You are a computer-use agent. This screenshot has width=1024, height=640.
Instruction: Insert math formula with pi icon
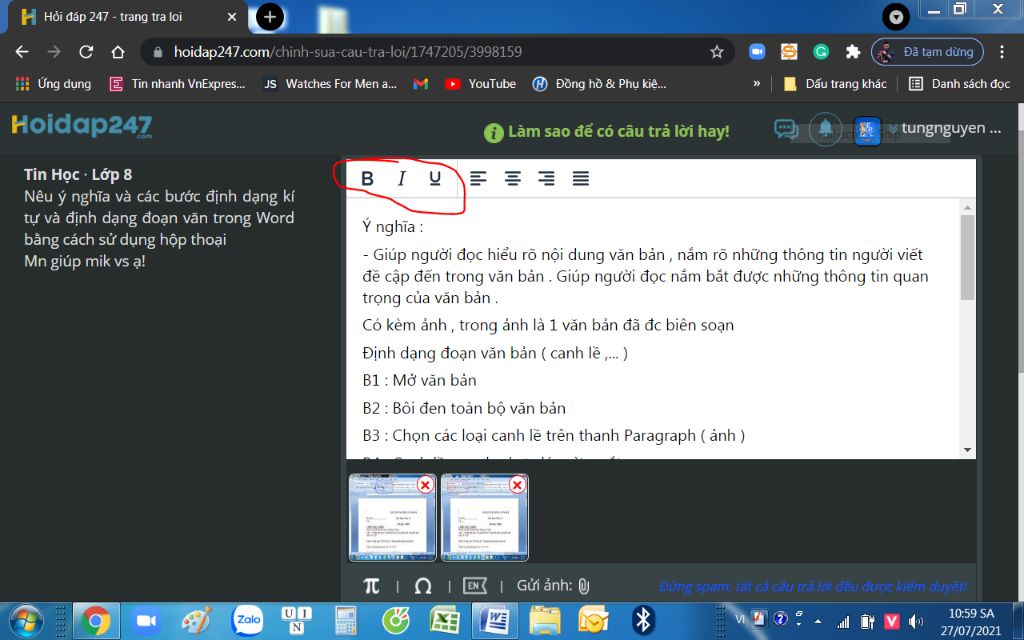click(371, 586)
